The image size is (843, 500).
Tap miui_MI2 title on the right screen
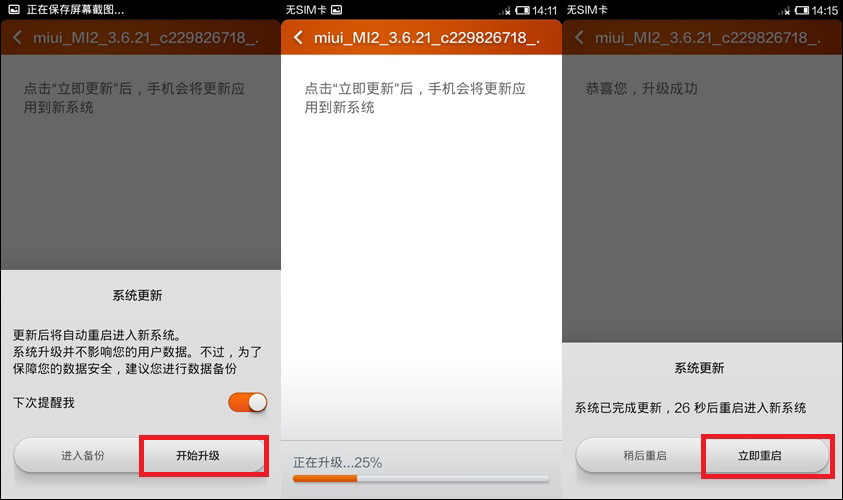(708, 38)
